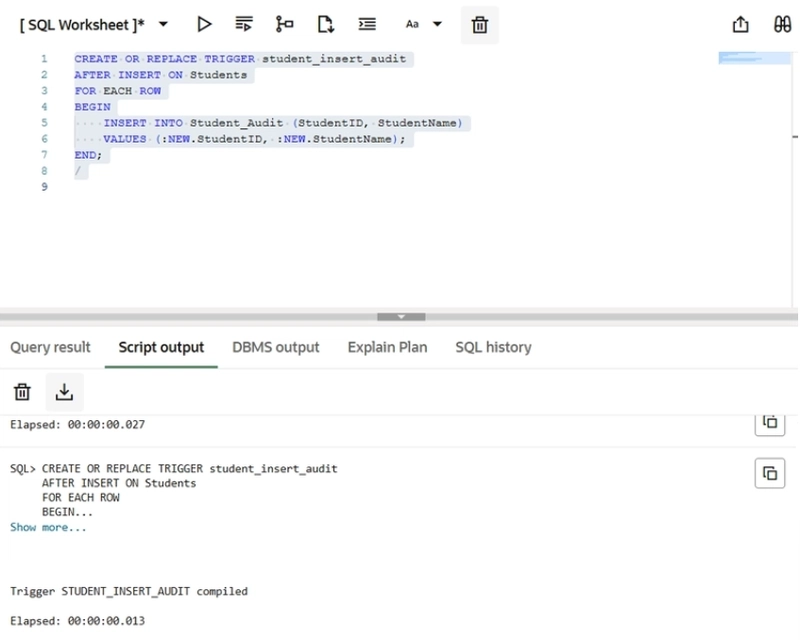This screenshot has width=800, height=640.
Task: Click the Run Script toolbar icon
Action: pyautogui.click(x=243, y=24)
